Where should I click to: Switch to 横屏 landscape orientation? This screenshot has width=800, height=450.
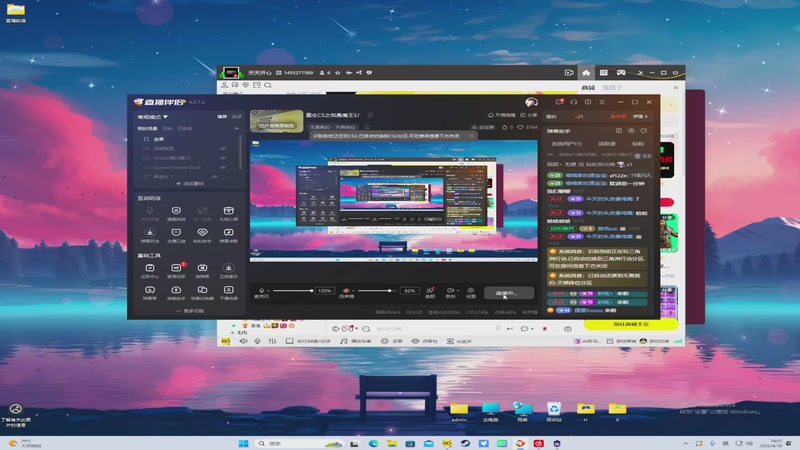coord(222,117)
